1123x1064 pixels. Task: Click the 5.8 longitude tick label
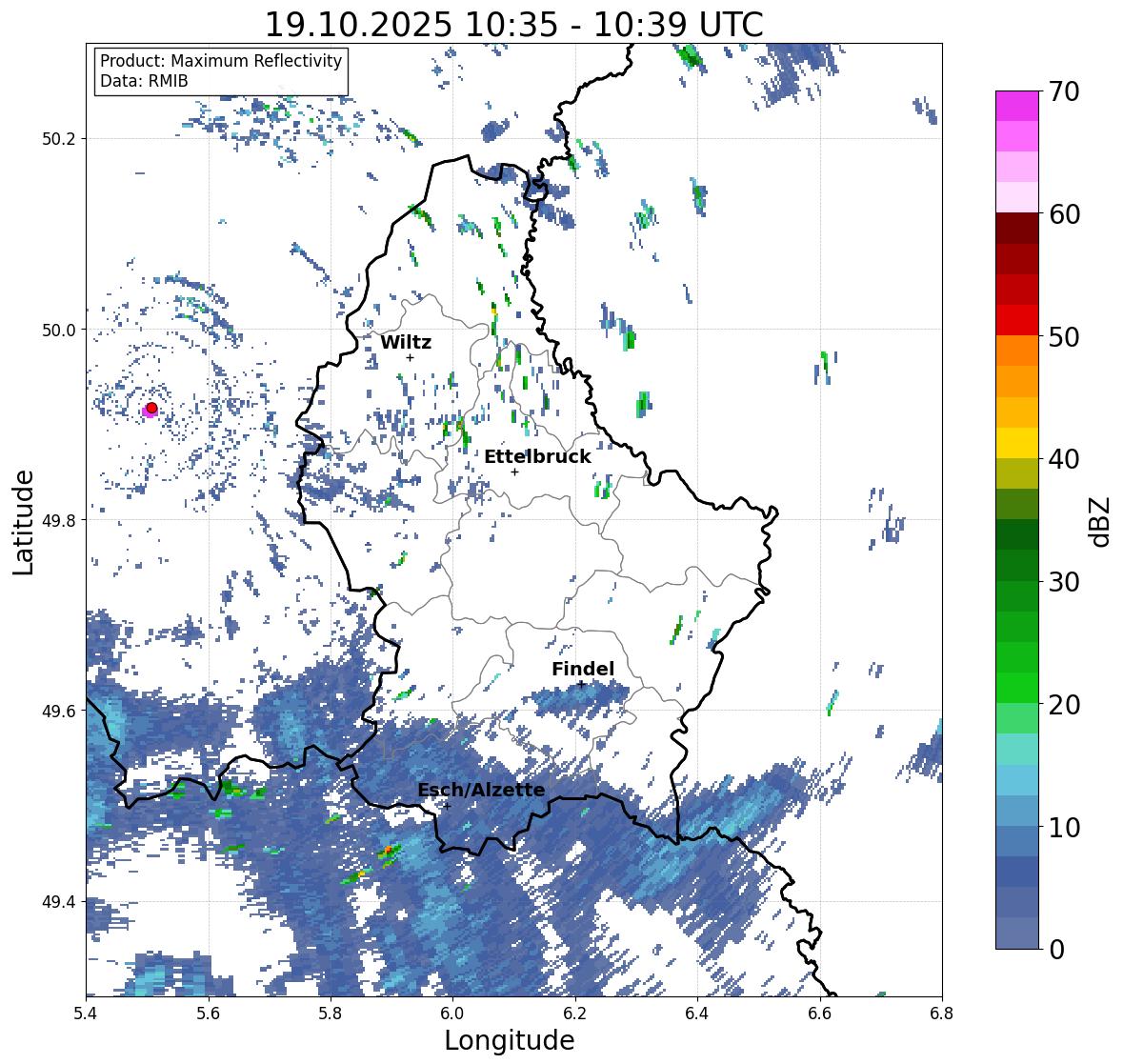point(331,1014)
